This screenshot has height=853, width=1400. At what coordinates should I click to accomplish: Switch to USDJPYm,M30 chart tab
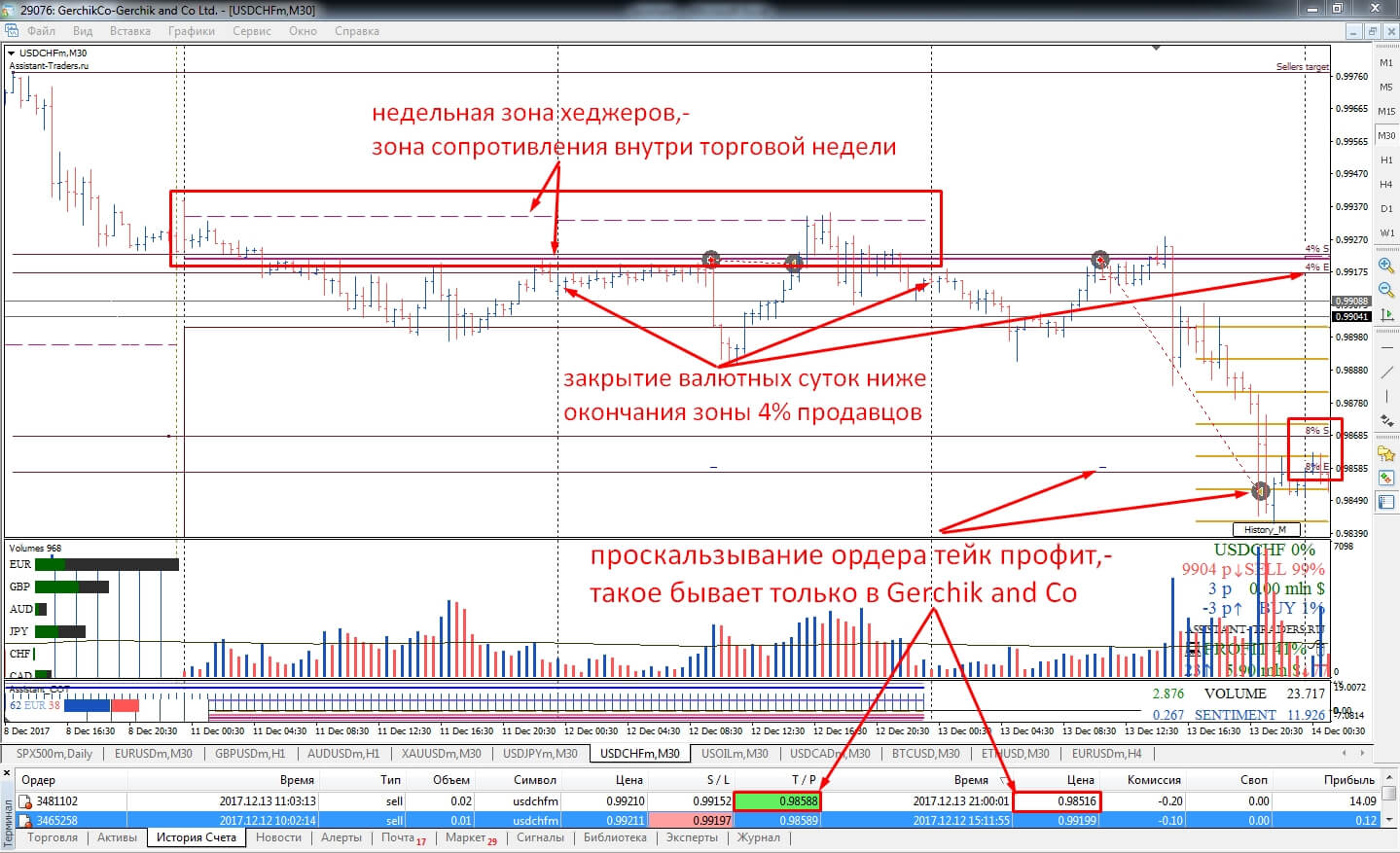click(540, 754)
